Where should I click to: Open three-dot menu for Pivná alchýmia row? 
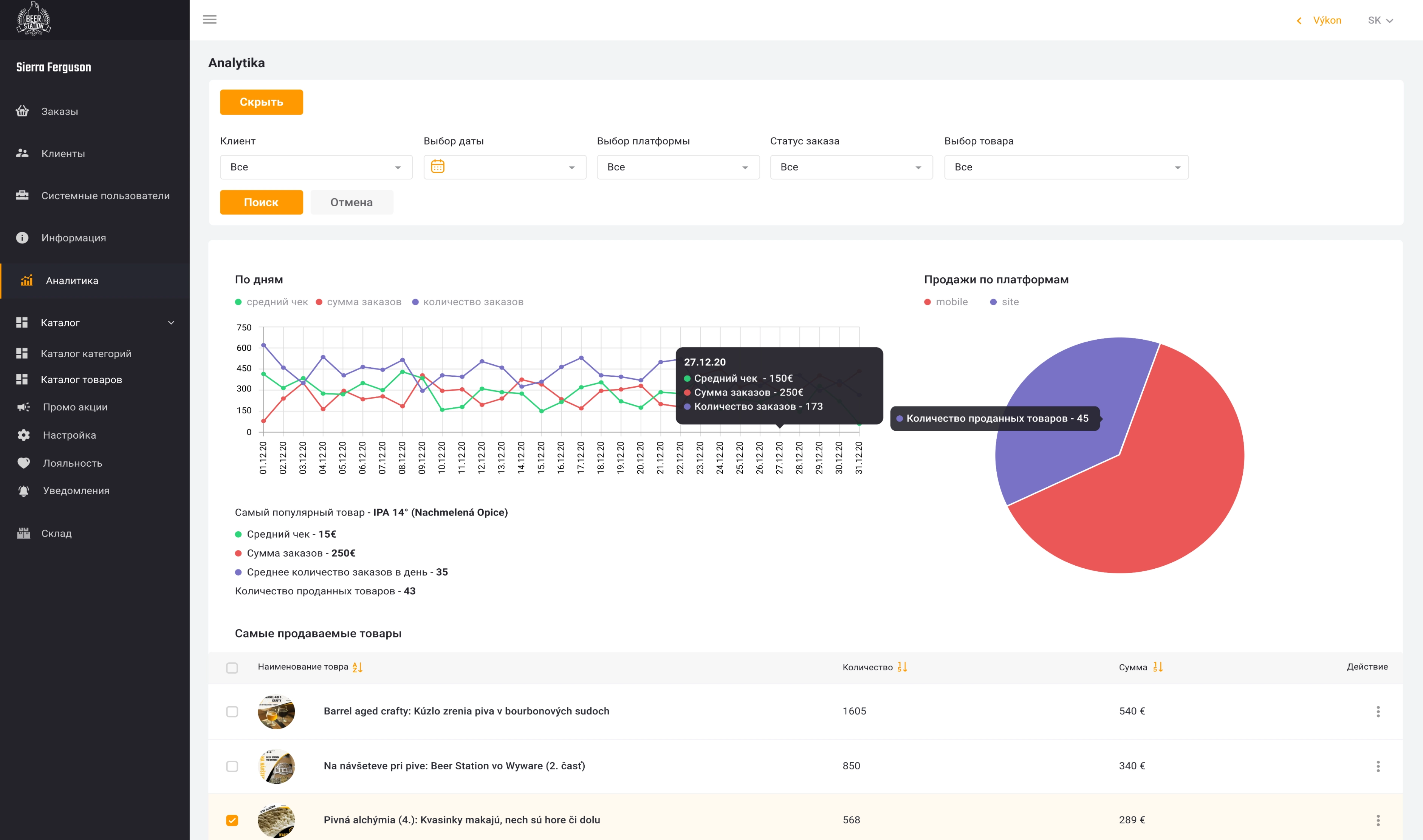coord(1378,820)
